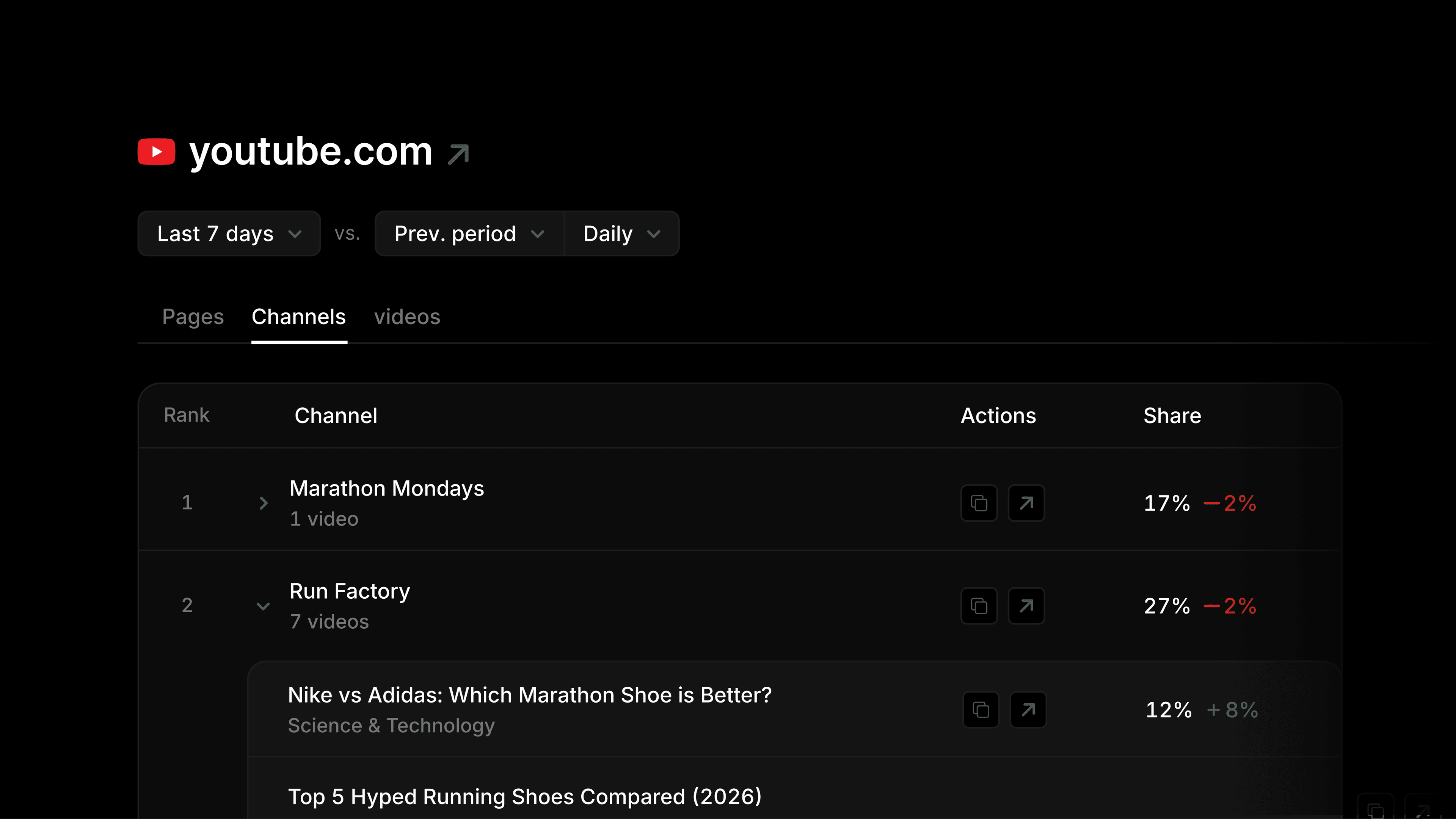Click Run Factory -2% change value
This screenshot has height=819, width=1456.
pos(1230,606)
